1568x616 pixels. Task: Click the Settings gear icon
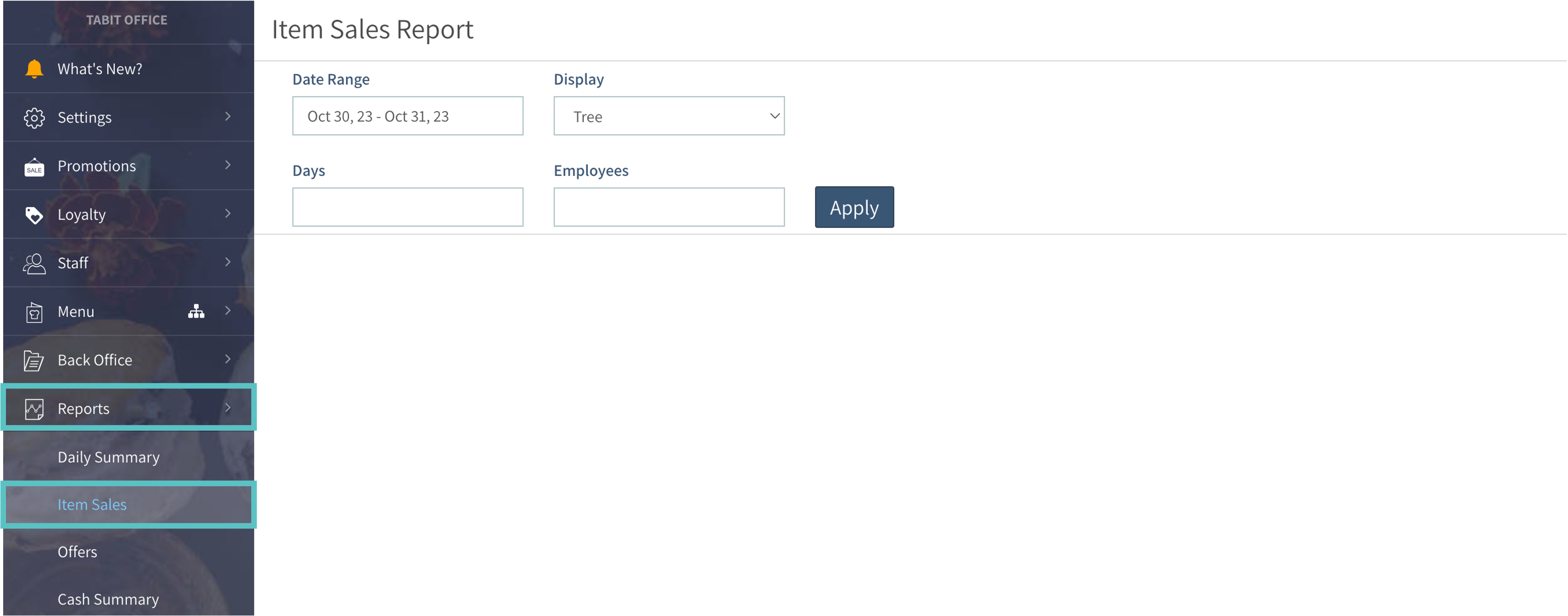(x=34, y=117)
